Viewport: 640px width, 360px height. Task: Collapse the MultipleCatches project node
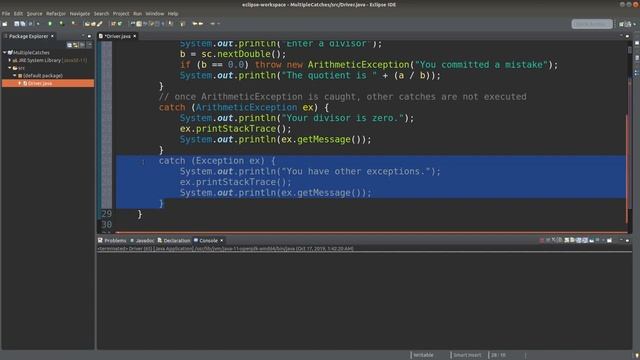tap(4, 52)
